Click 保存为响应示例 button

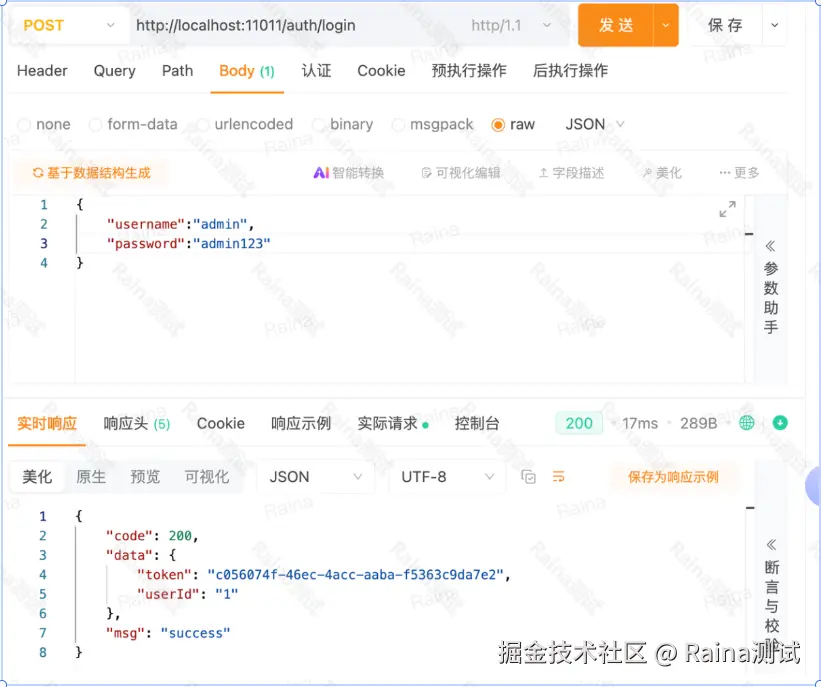(673, 477)
